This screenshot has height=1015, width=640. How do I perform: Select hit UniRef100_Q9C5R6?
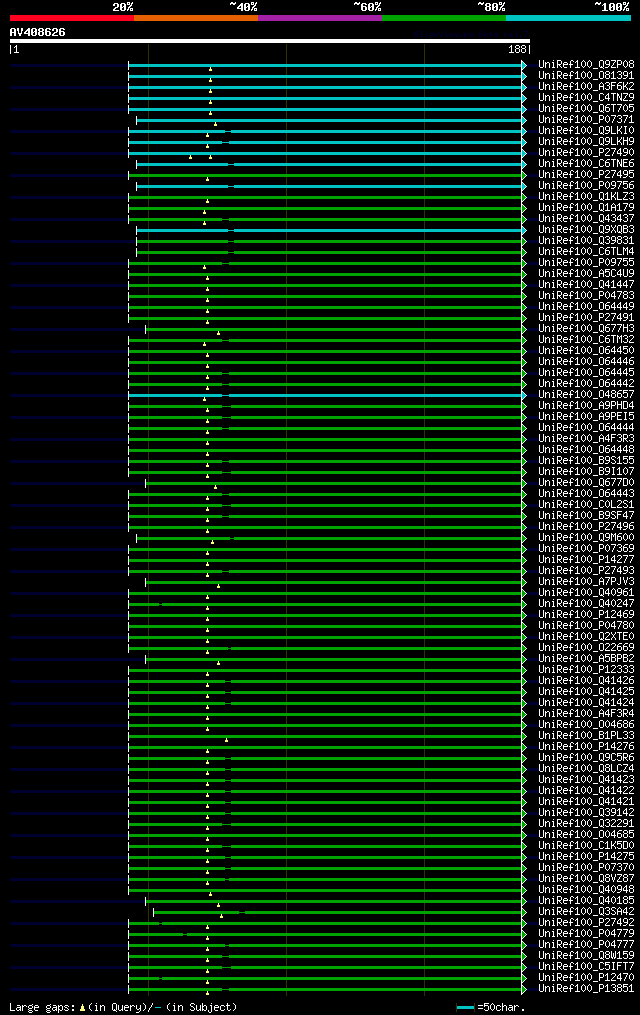586,757
